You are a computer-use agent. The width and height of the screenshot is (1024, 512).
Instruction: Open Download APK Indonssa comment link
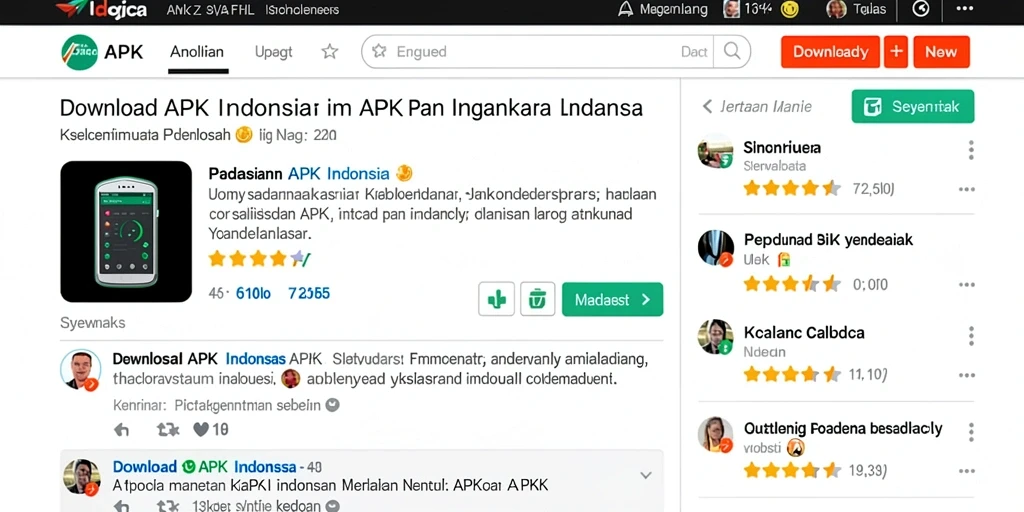(x=204, y=467)
